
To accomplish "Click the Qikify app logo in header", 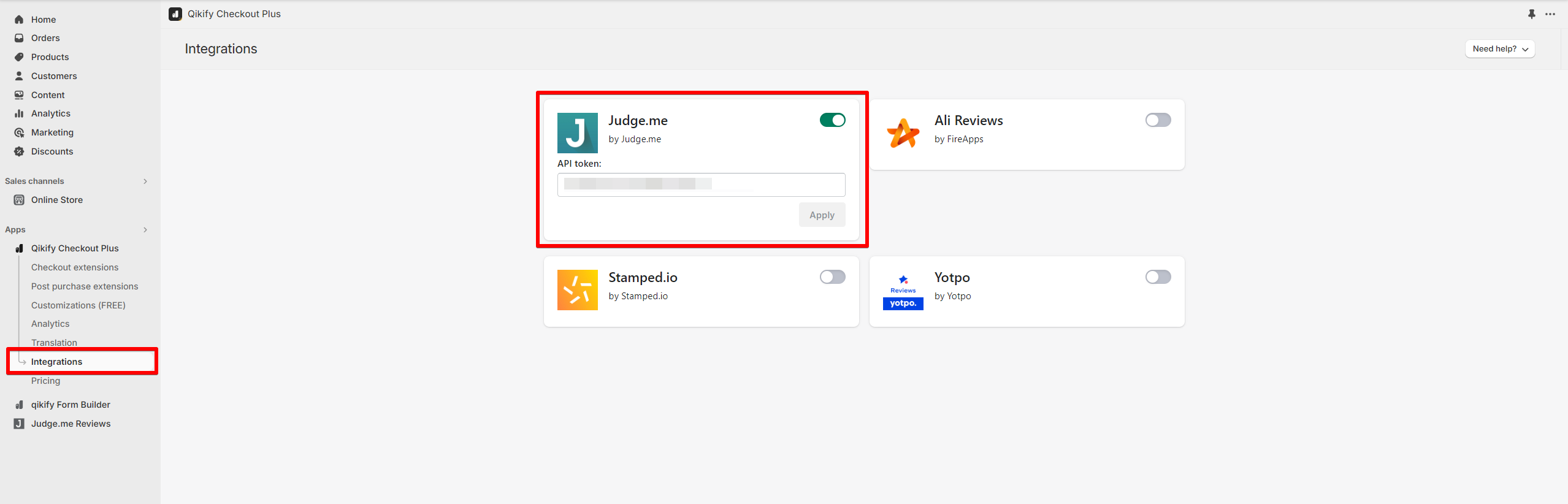I will tap(175, 14).
